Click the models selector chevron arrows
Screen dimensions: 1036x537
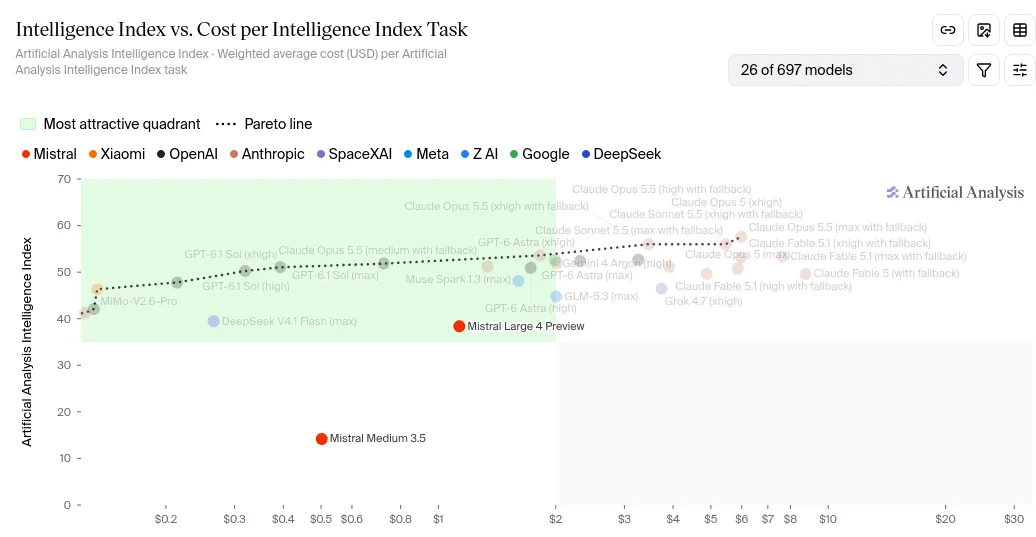(943, 70)
